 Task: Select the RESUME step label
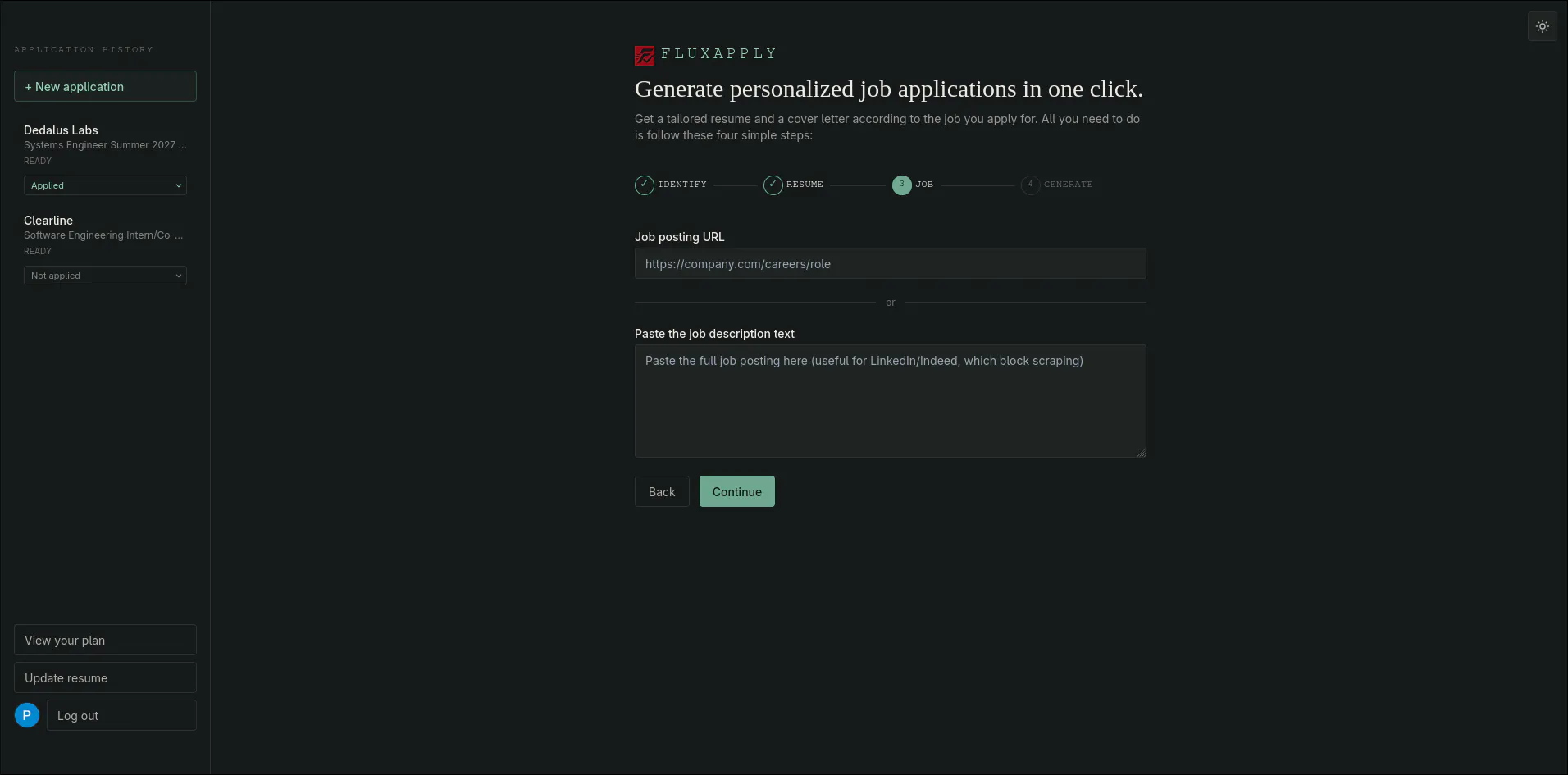(805, 185)
